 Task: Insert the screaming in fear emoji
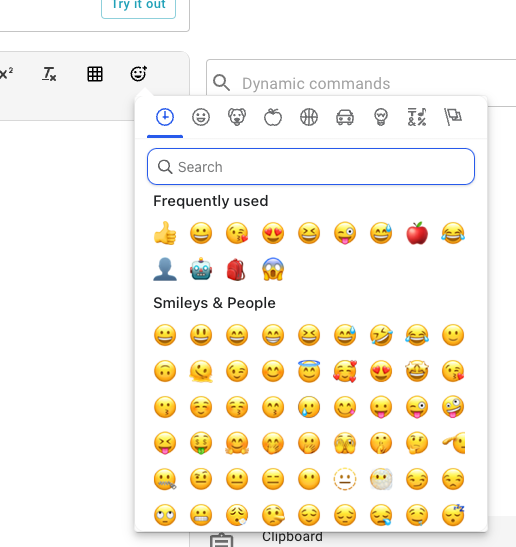[273, 269]
